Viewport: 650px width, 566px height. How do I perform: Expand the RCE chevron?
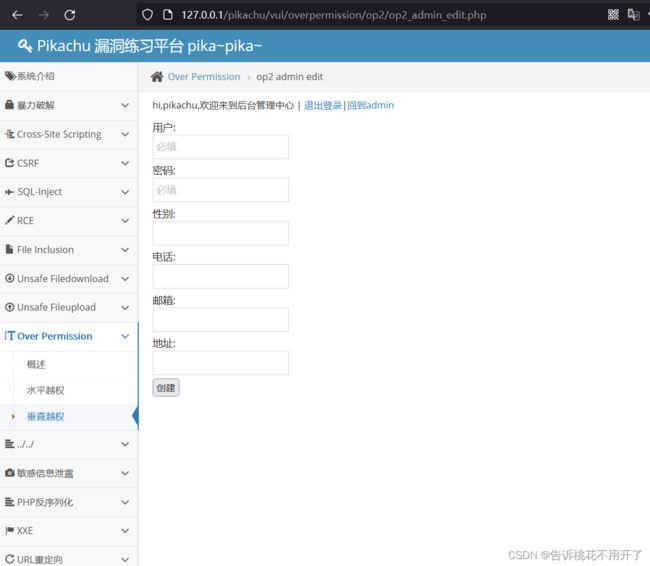click(125, 221)
